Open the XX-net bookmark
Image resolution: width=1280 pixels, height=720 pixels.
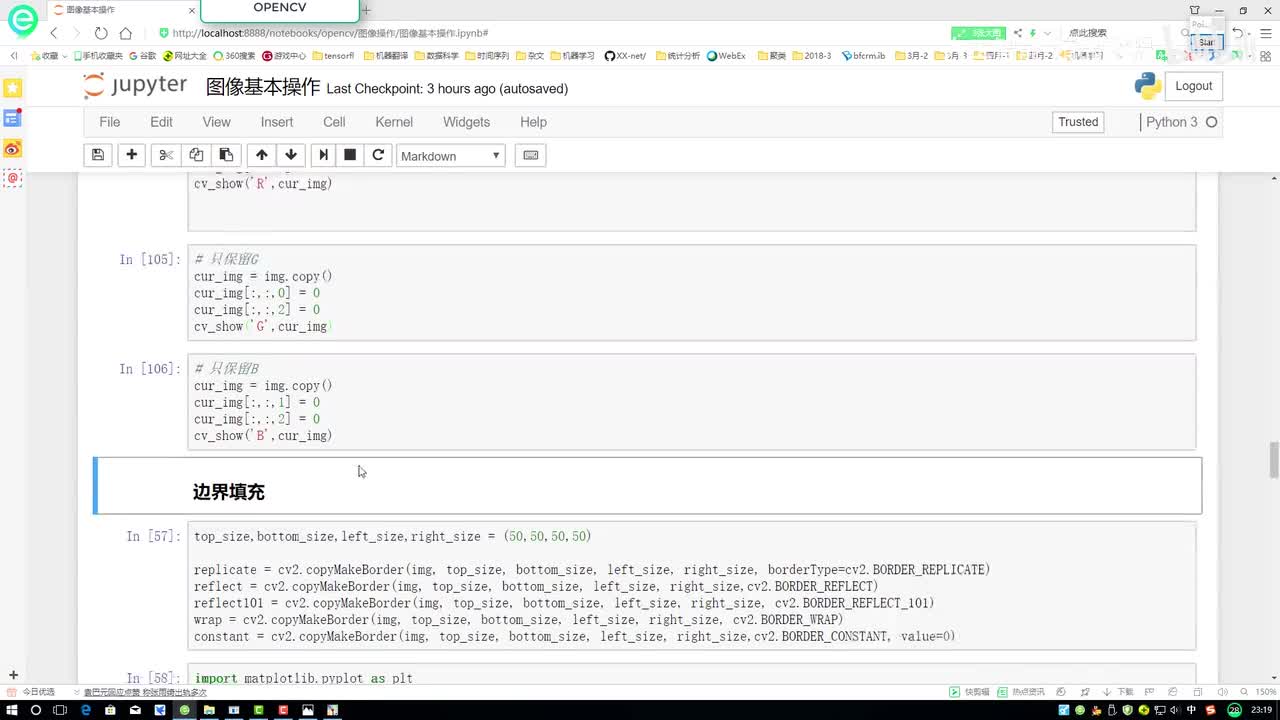(x=625, y=56)
